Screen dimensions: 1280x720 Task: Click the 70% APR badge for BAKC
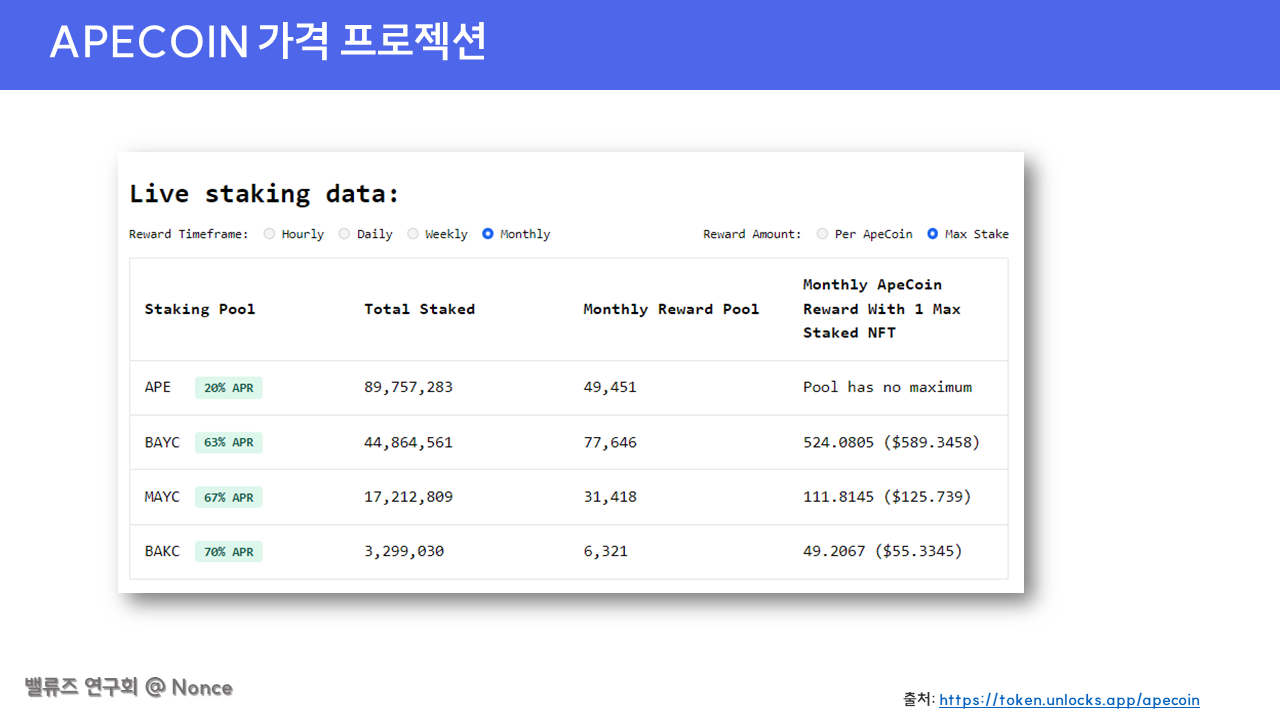tap(228, 551)
